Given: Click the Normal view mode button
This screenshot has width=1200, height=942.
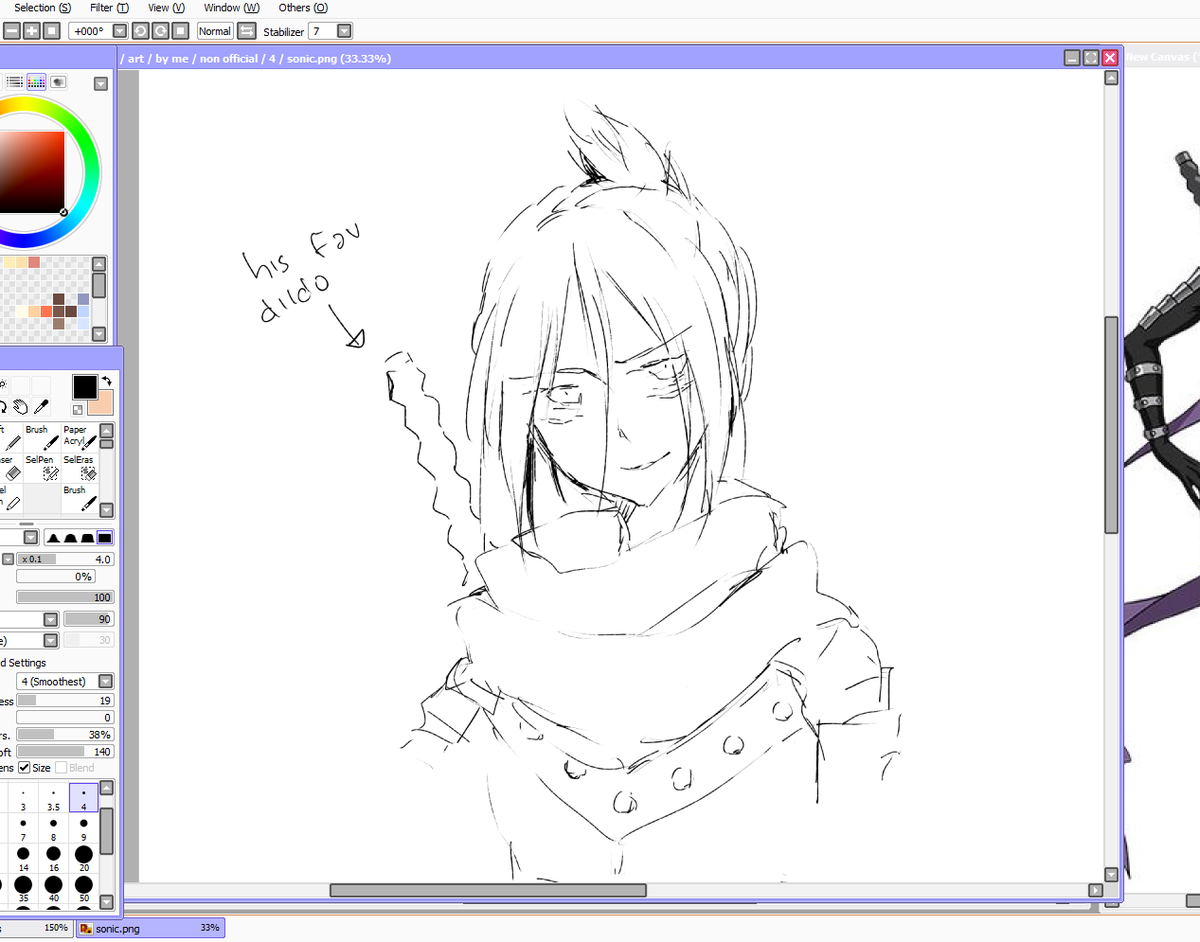Looking at the screenshot, I should click(x=215, y=31).
